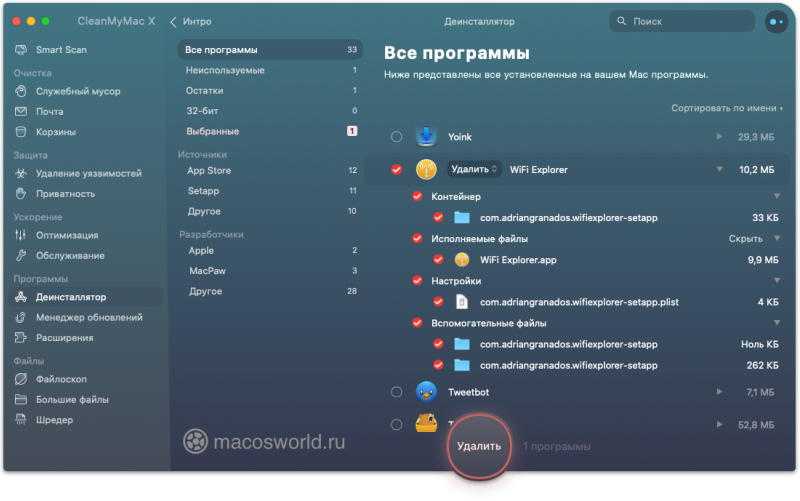Select Неиспользуемые category
The image size is (800, 501).
(x=270, y=70)
